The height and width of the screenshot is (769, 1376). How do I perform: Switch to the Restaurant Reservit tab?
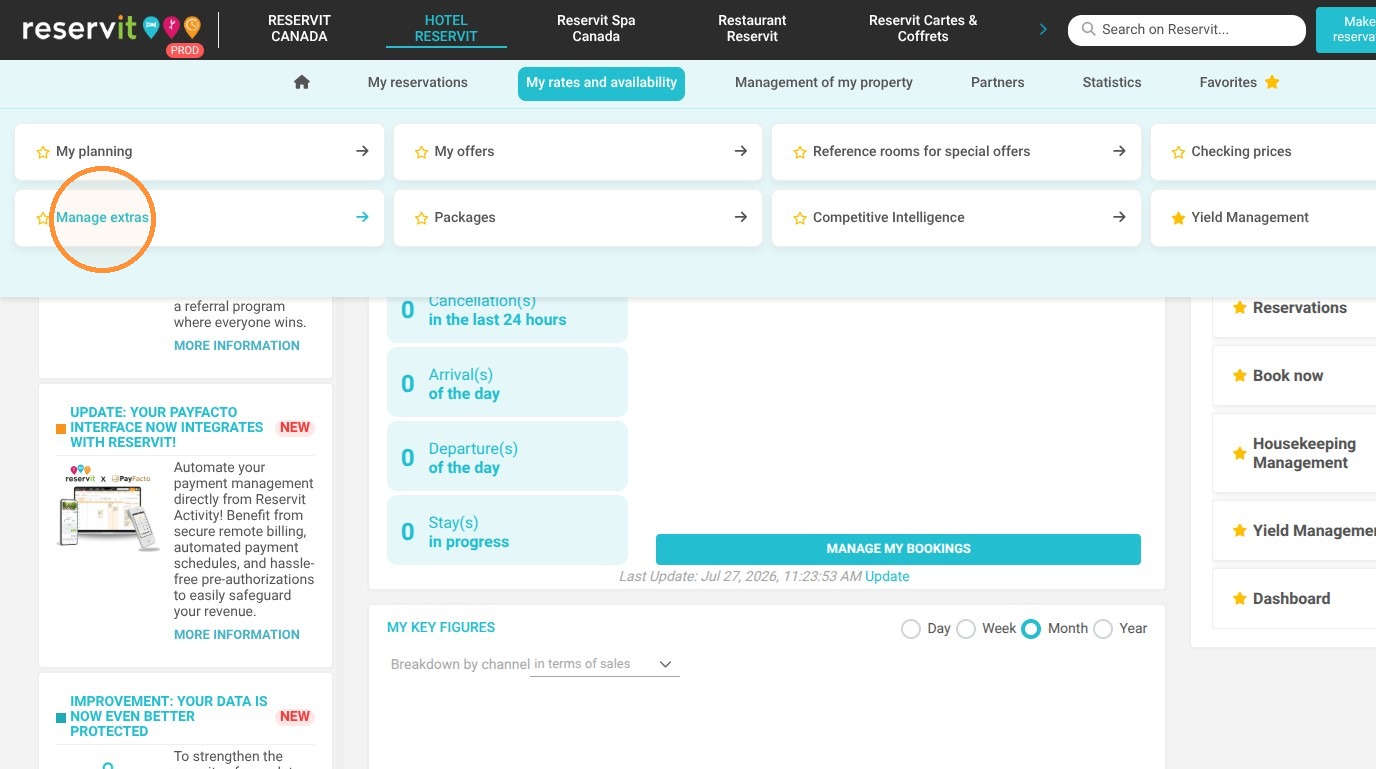point(752,28)
